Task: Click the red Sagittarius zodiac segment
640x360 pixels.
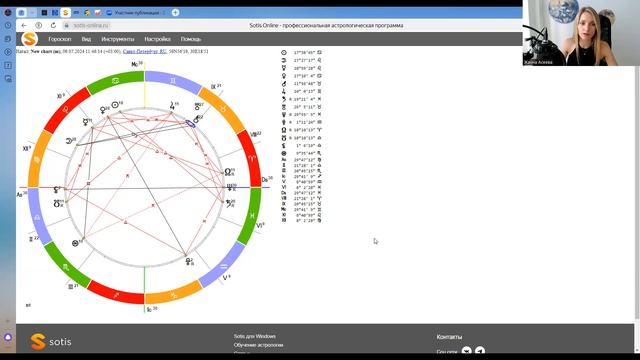Action: click(x=116, y=294)
